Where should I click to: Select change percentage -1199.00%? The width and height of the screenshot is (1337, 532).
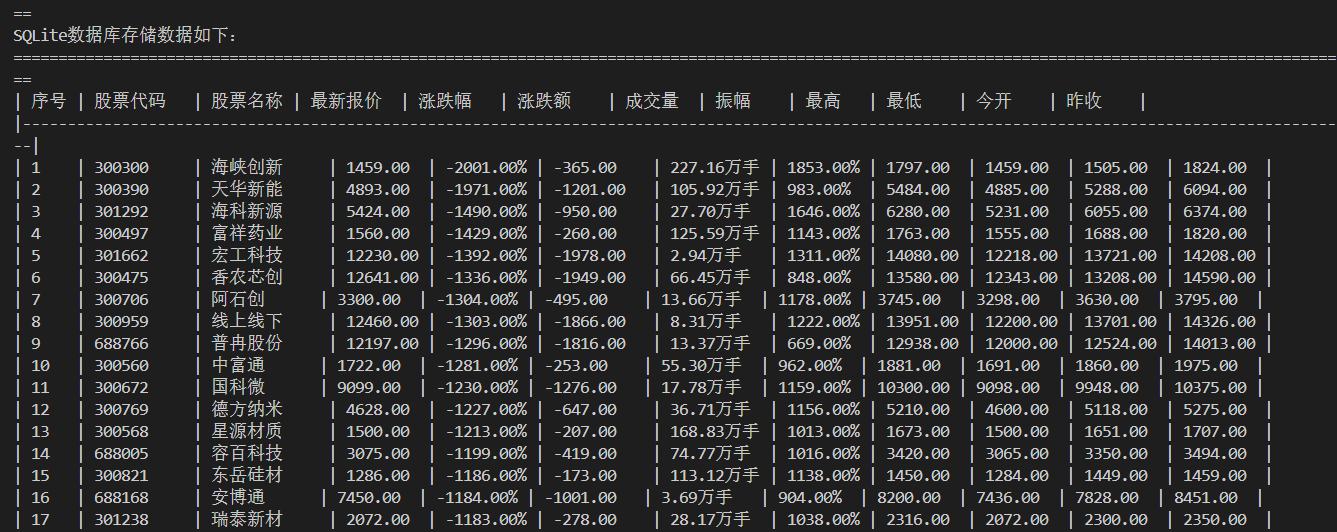click(486, 453)
